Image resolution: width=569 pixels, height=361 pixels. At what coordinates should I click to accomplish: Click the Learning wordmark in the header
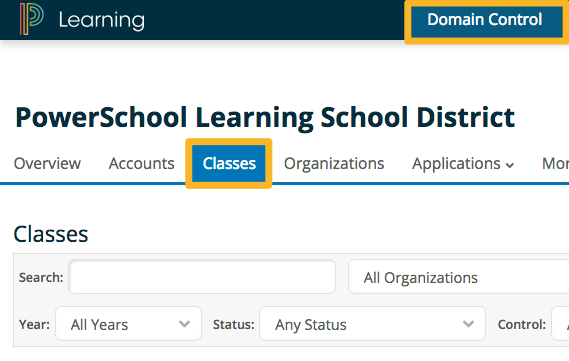point(102,20)
